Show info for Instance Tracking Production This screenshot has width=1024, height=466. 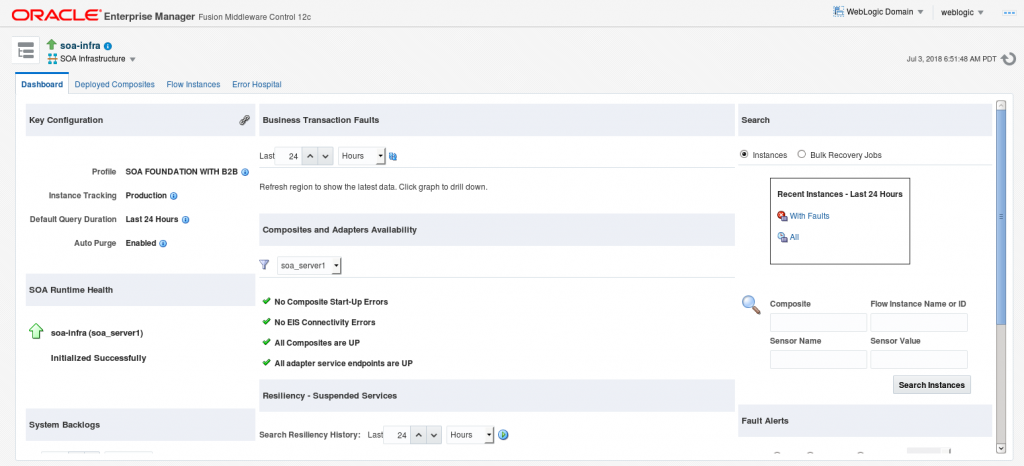(x=174, y=196)
